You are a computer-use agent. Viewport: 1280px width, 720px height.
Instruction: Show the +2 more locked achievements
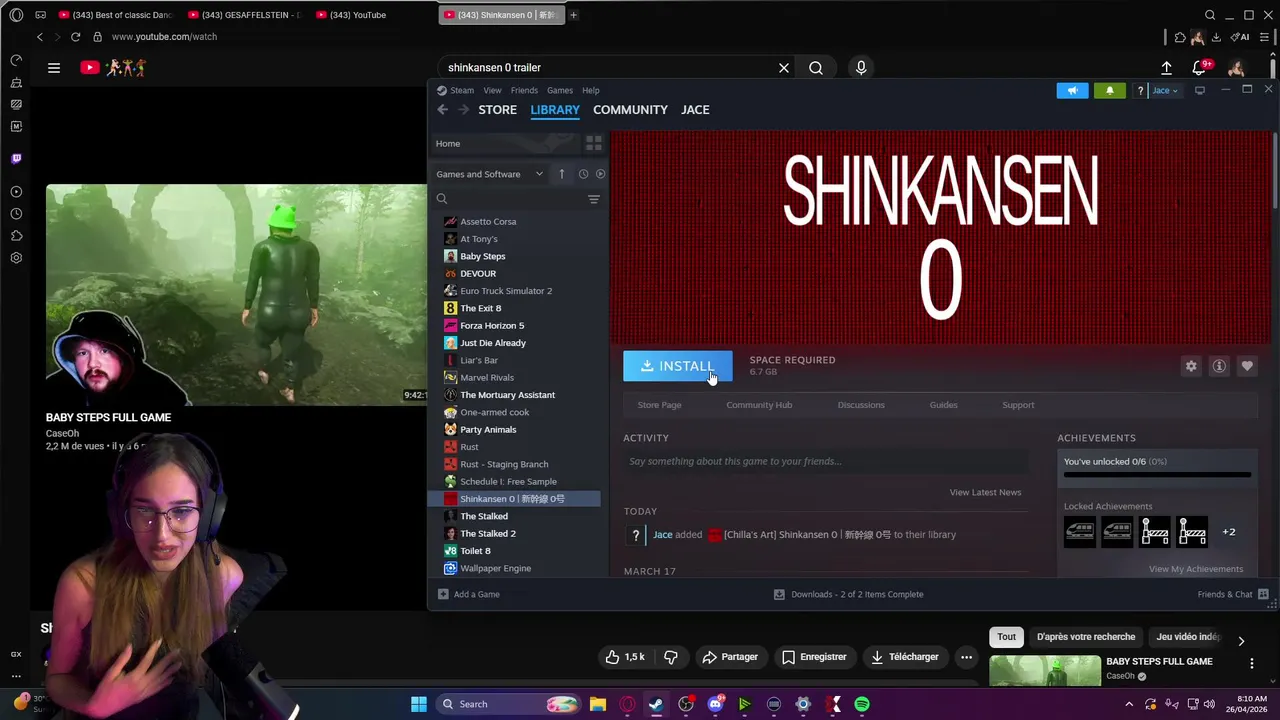coord(1229,532)
